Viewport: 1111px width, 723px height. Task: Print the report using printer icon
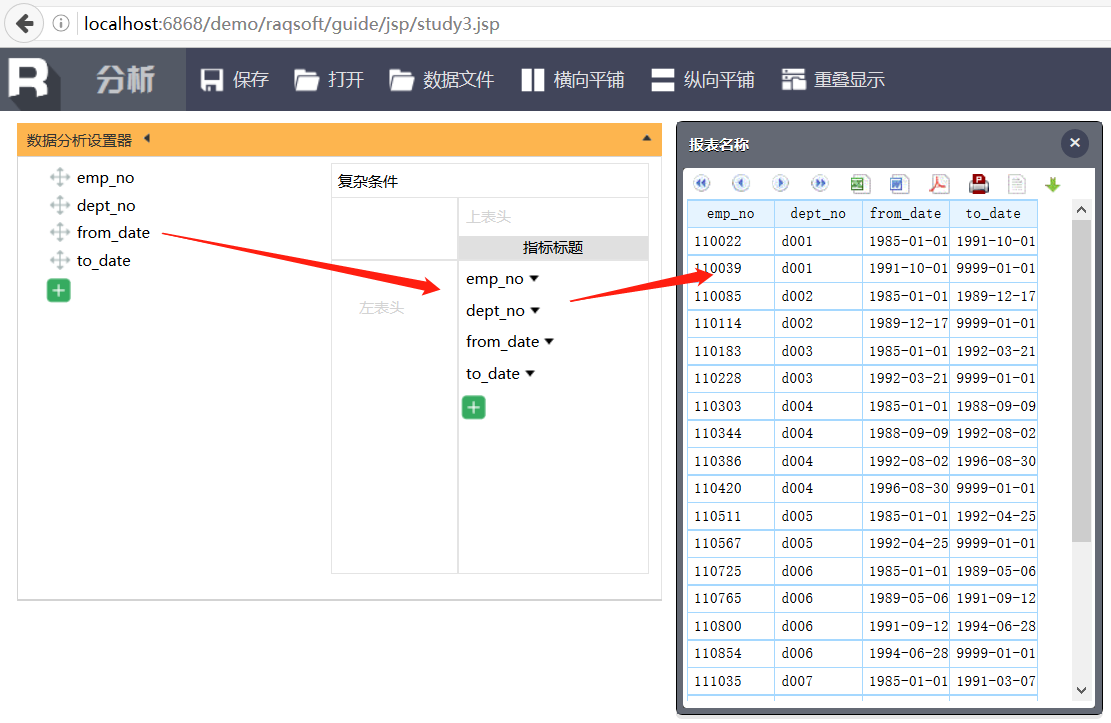979,184
